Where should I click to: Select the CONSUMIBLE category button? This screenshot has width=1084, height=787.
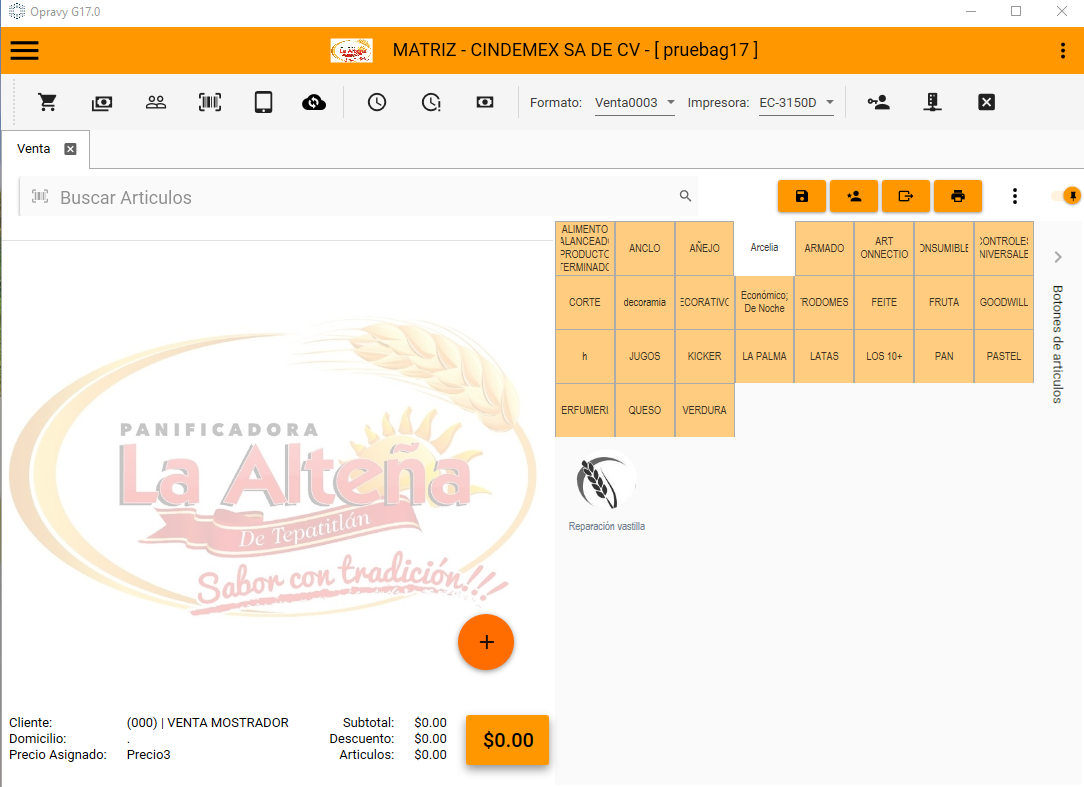[x=944, y=248]
